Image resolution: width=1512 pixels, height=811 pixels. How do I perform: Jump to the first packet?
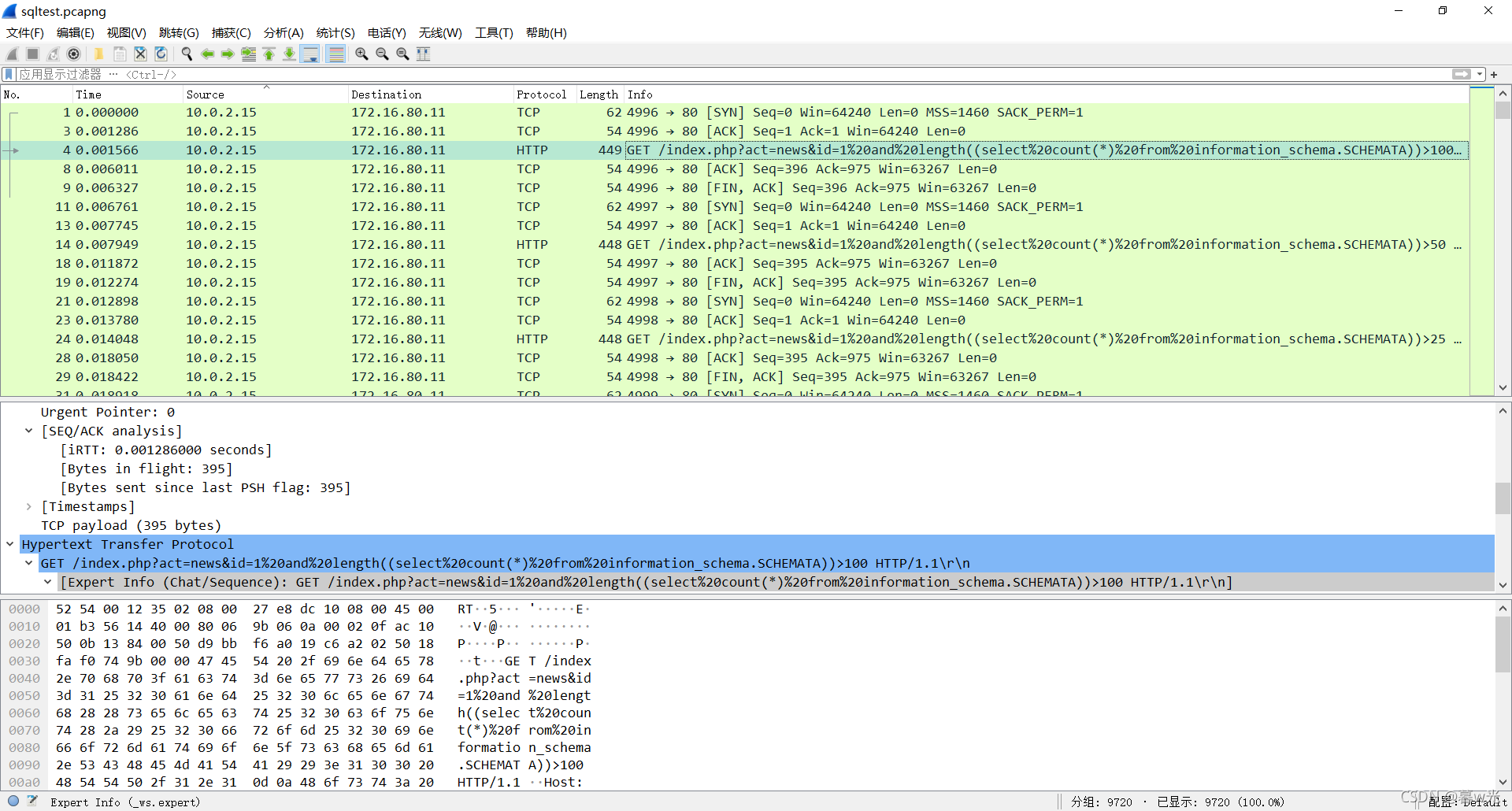click(x=269, y=54)
